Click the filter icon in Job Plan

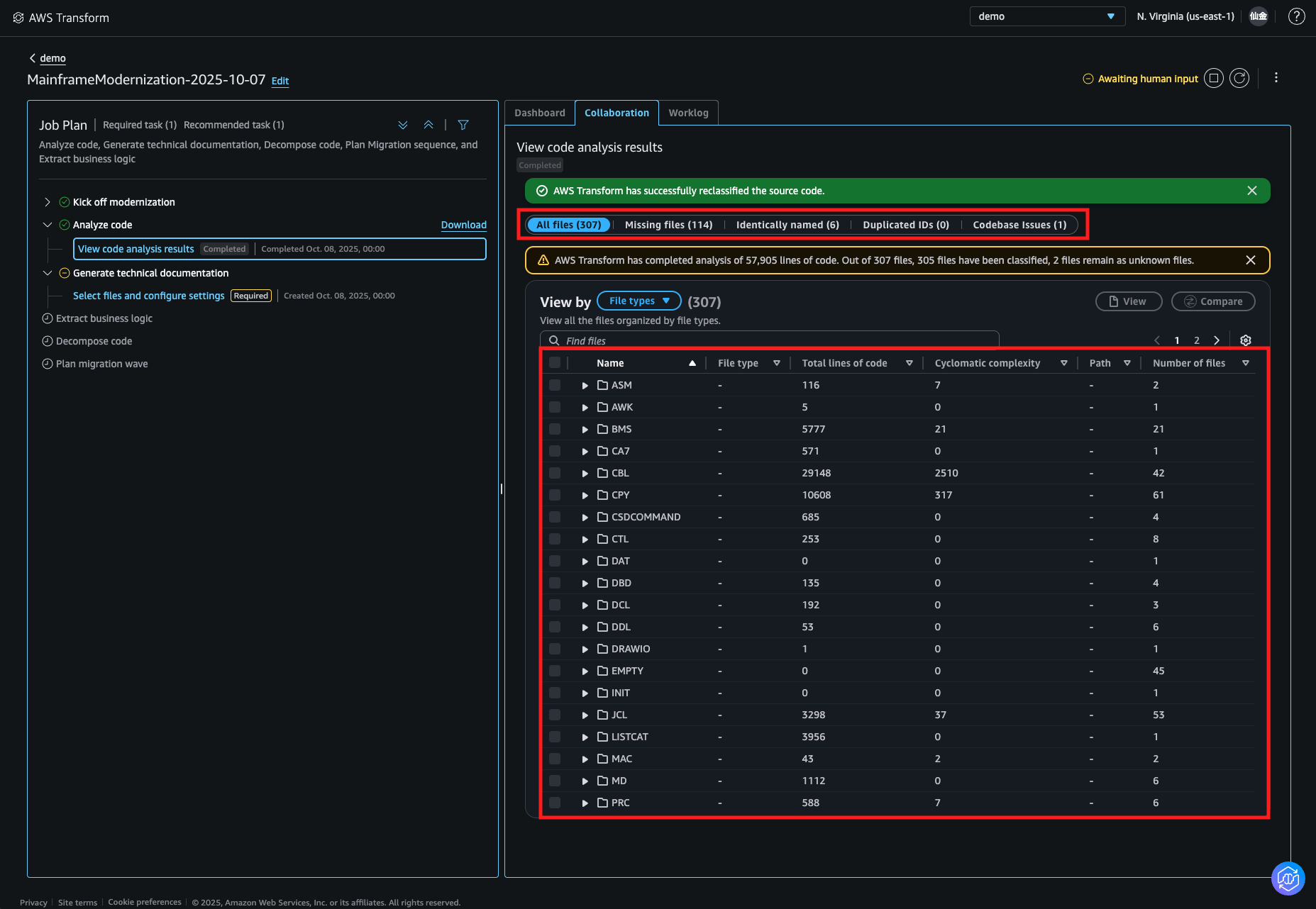click(463, 125)
